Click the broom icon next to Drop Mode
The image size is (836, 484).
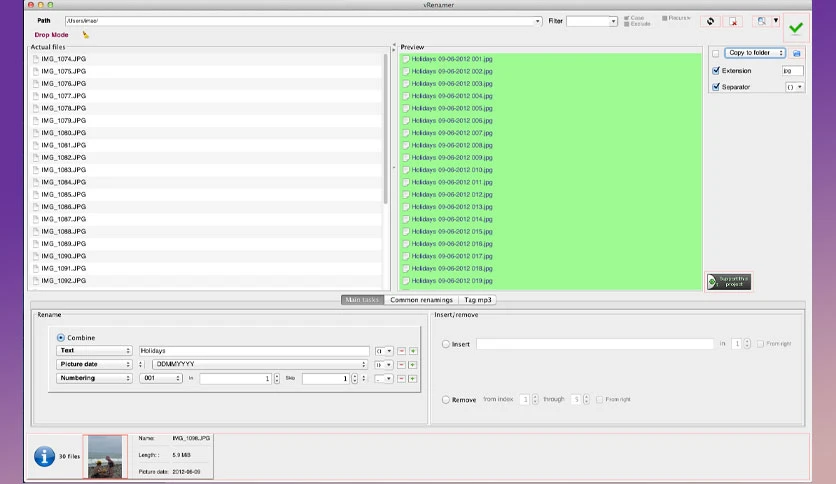pyautogui.click(x=85, y=35)
